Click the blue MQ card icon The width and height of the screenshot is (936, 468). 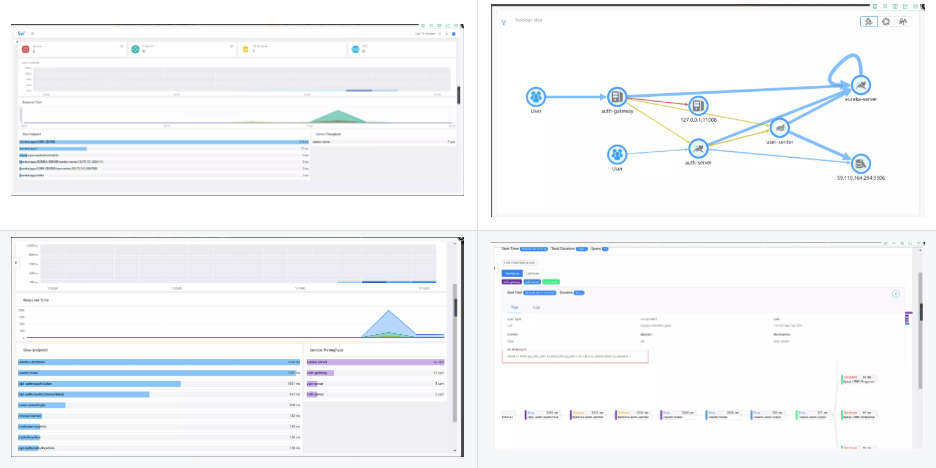356,49
